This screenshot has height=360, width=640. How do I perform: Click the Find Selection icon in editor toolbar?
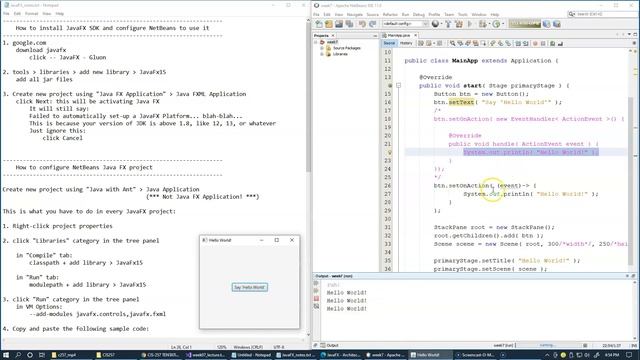453,43
